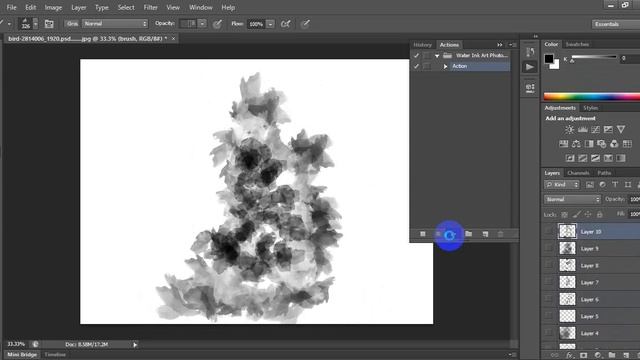Open the Paths tab

(x=604, y=173)
